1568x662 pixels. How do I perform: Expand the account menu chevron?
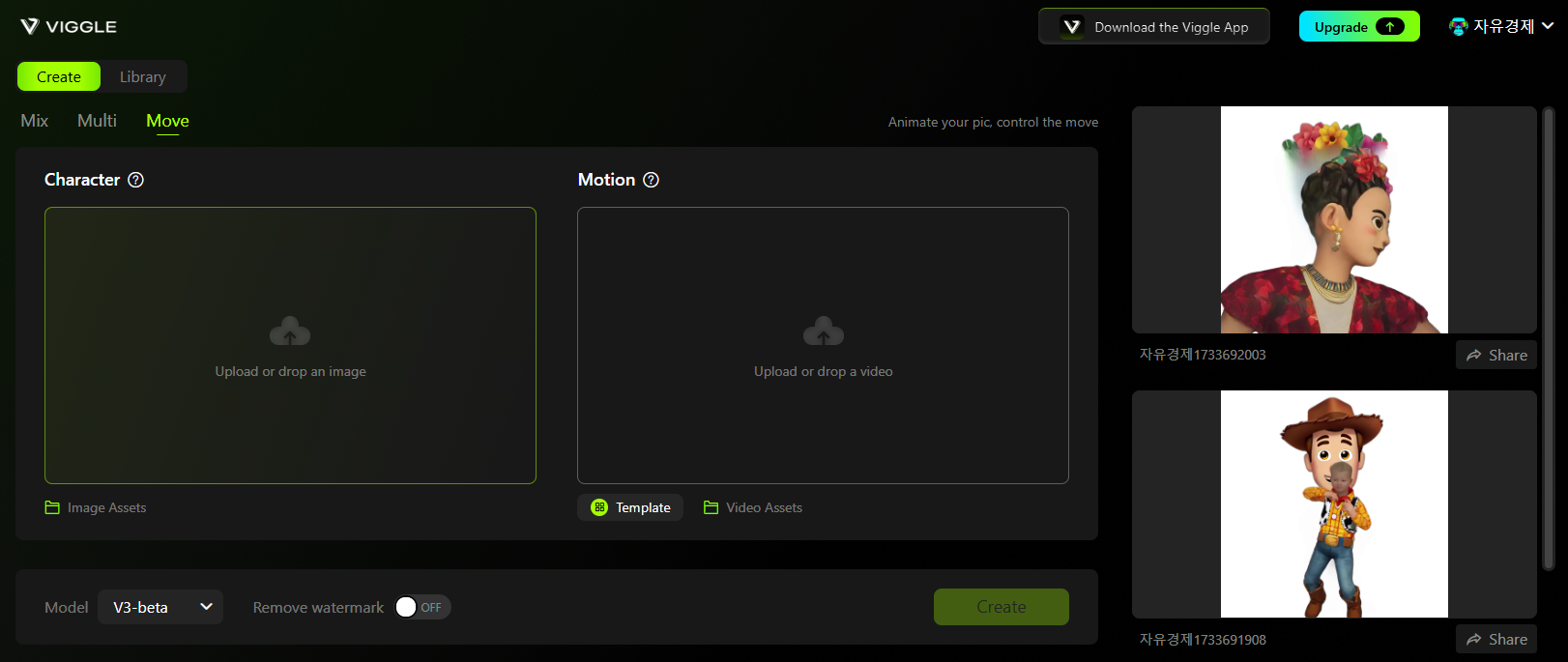coord(1548,26)
